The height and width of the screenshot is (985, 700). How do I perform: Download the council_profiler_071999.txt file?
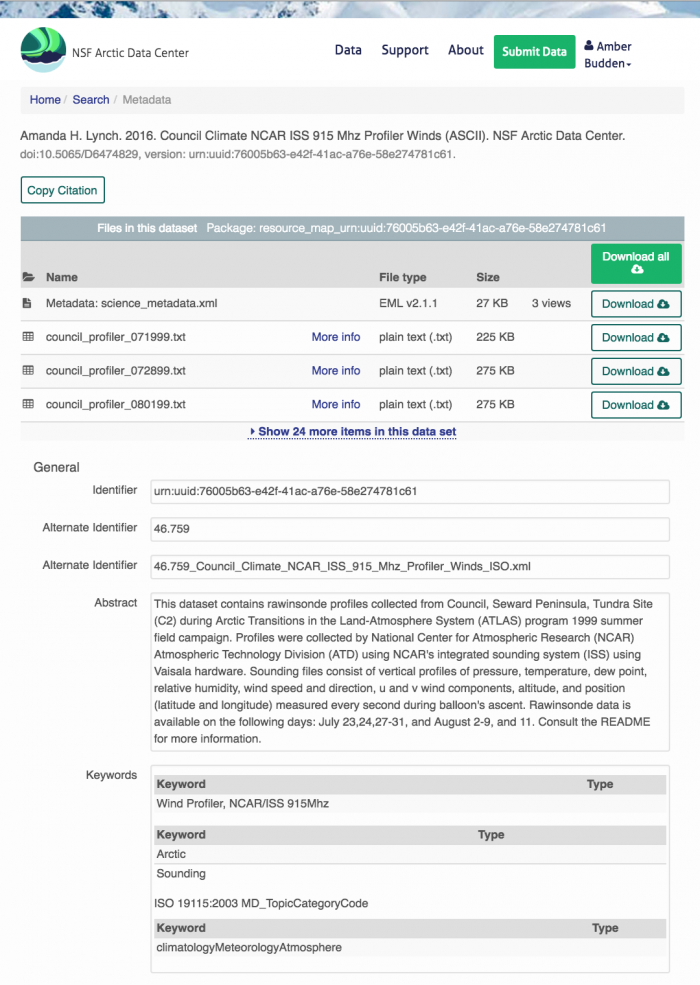click(635, 338)
